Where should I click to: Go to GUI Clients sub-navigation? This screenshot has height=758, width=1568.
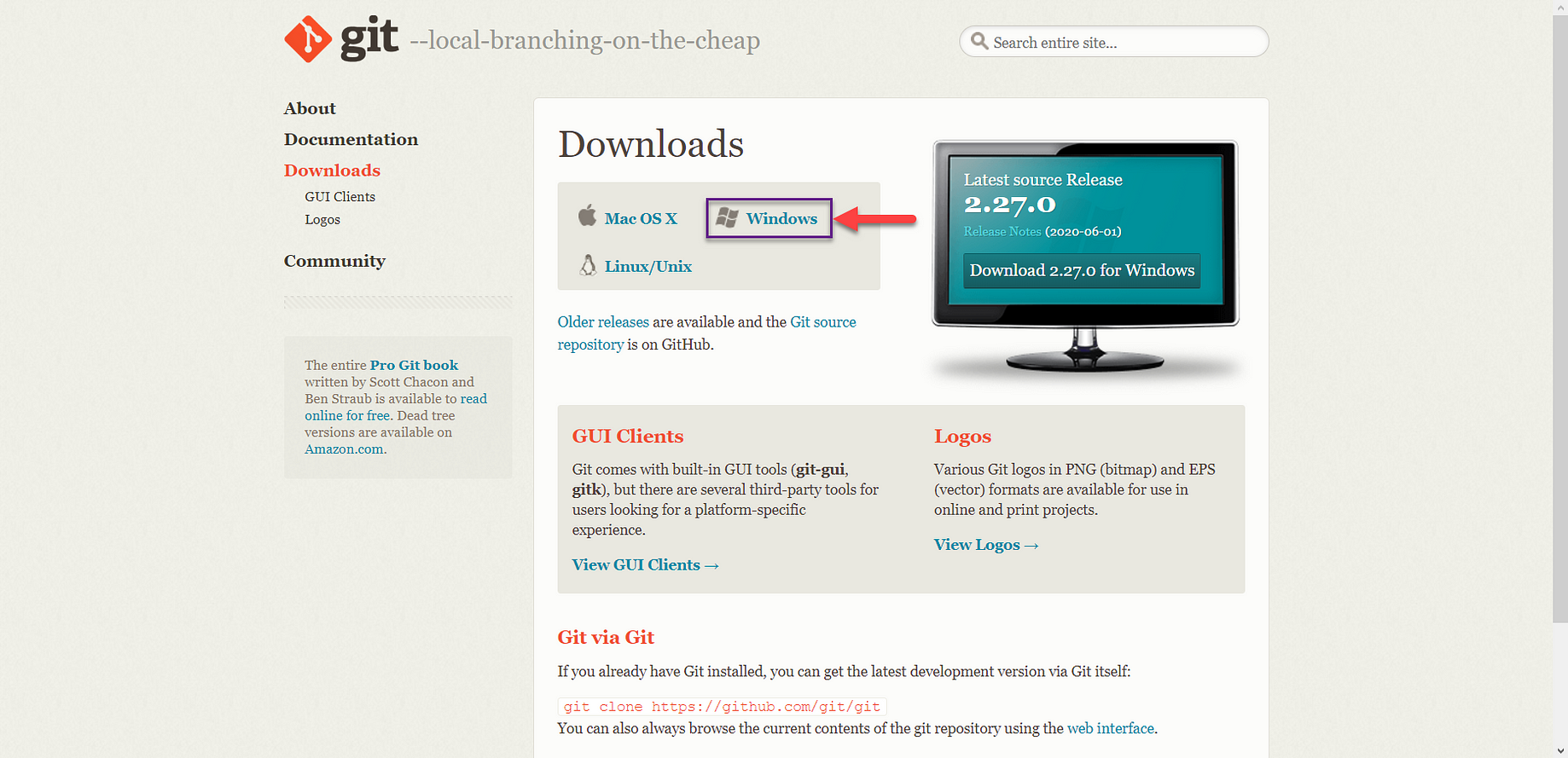(x=340, y=197)
